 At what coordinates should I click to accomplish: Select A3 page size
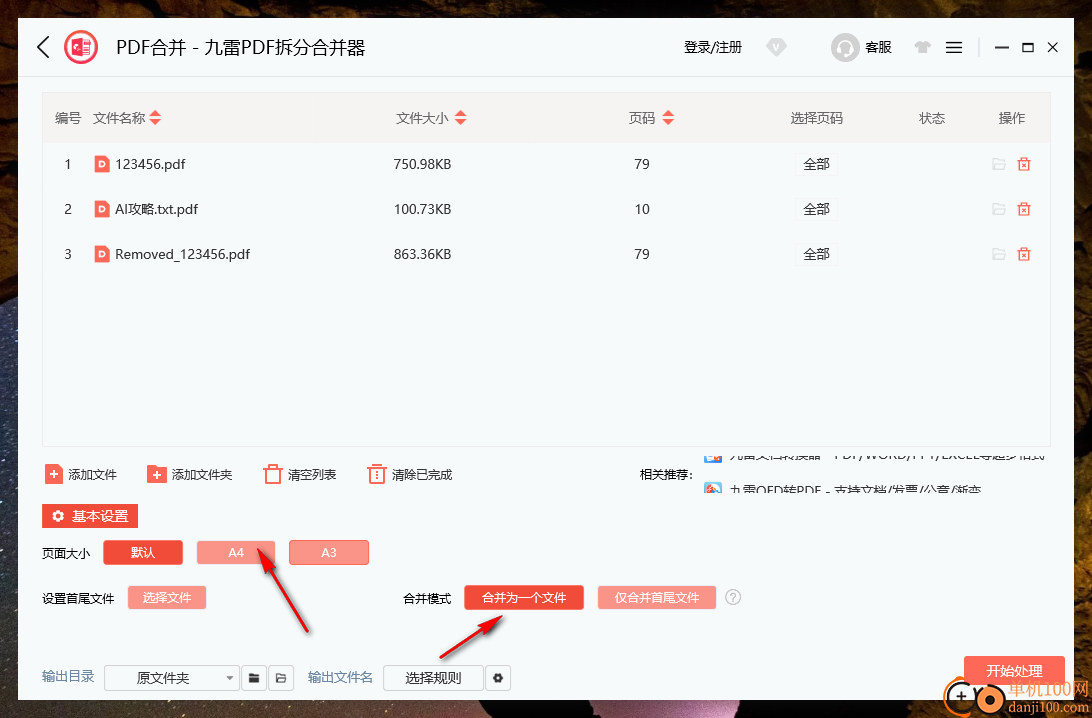[329, 552]
